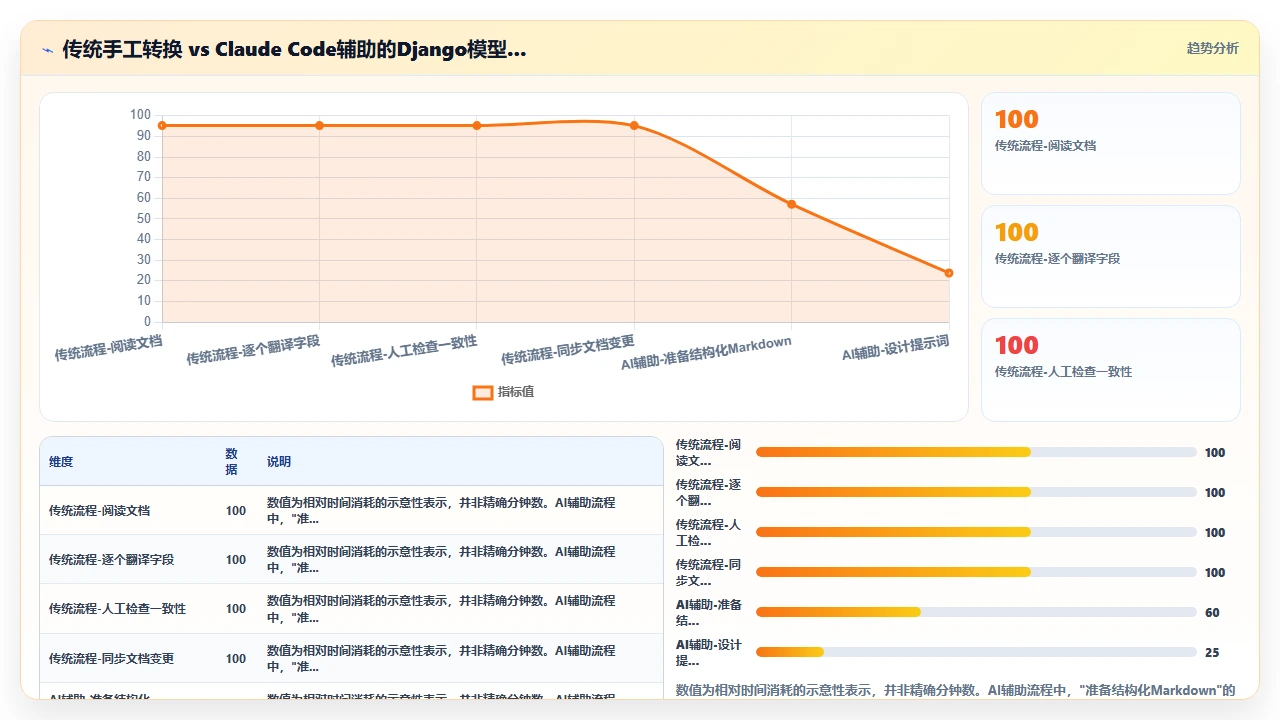Click the progress bar for 传统流程-阅读文...
This screenshot has height=720, width=1280.
976,452
